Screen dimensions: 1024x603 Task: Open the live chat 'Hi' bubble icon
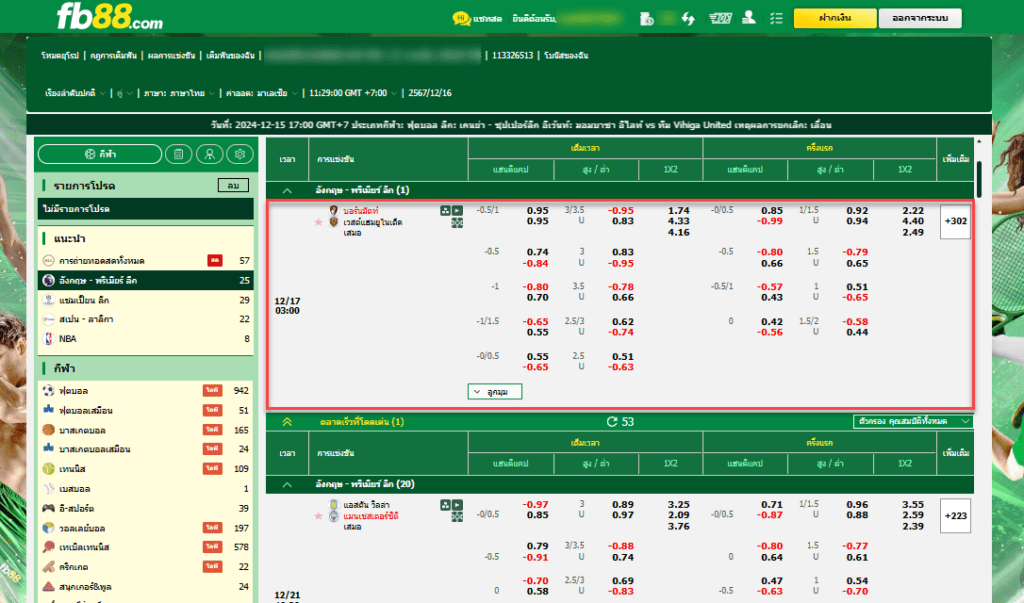461,18
